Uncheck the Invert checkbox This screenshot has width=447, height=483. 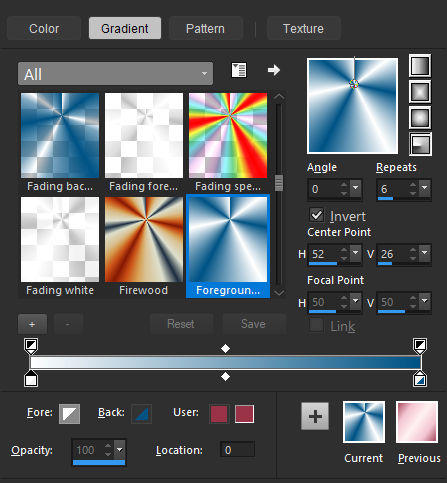click(316, 215)
